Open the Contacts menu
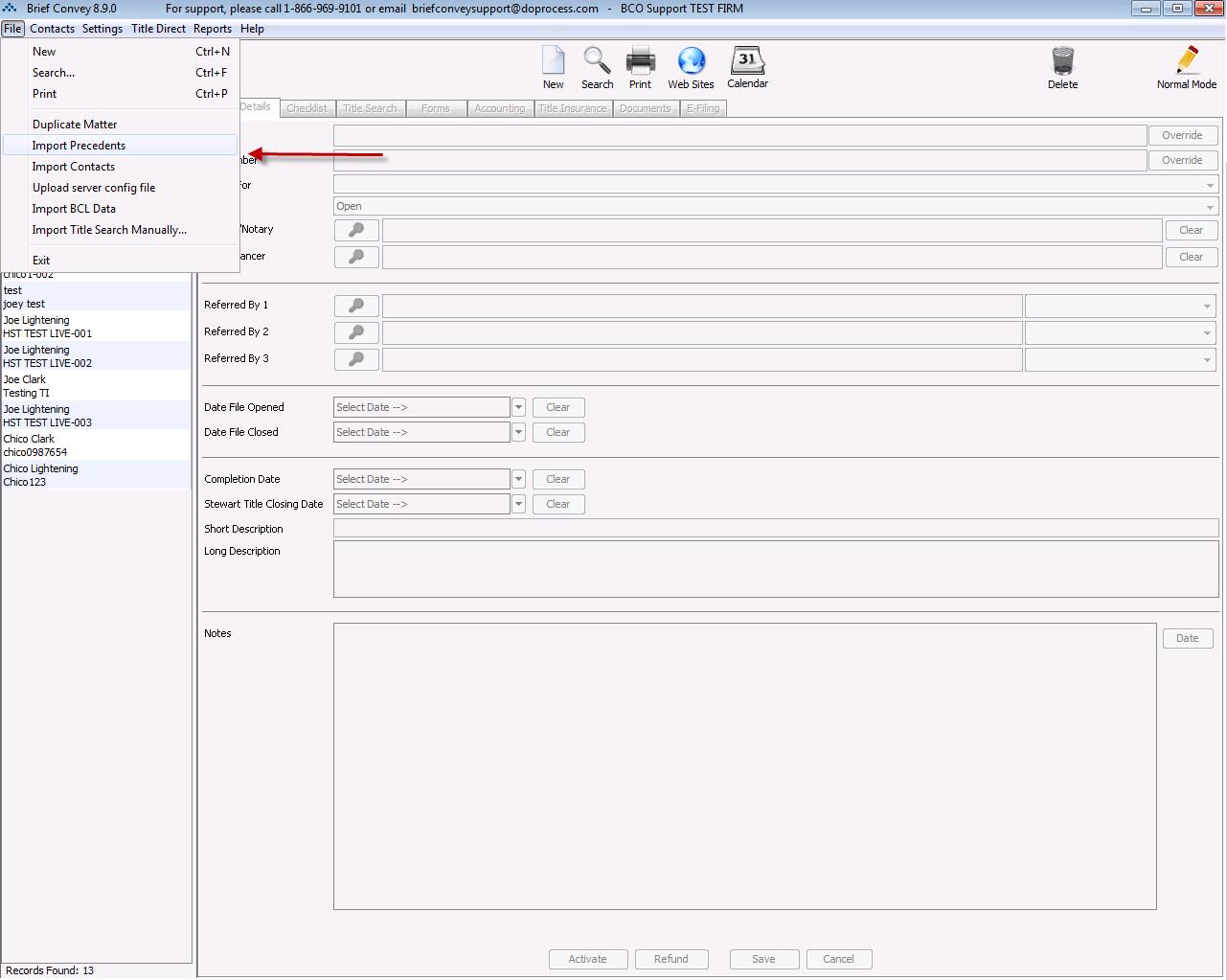Screen dimensions: 1227x980 click(x=52, y=29)
